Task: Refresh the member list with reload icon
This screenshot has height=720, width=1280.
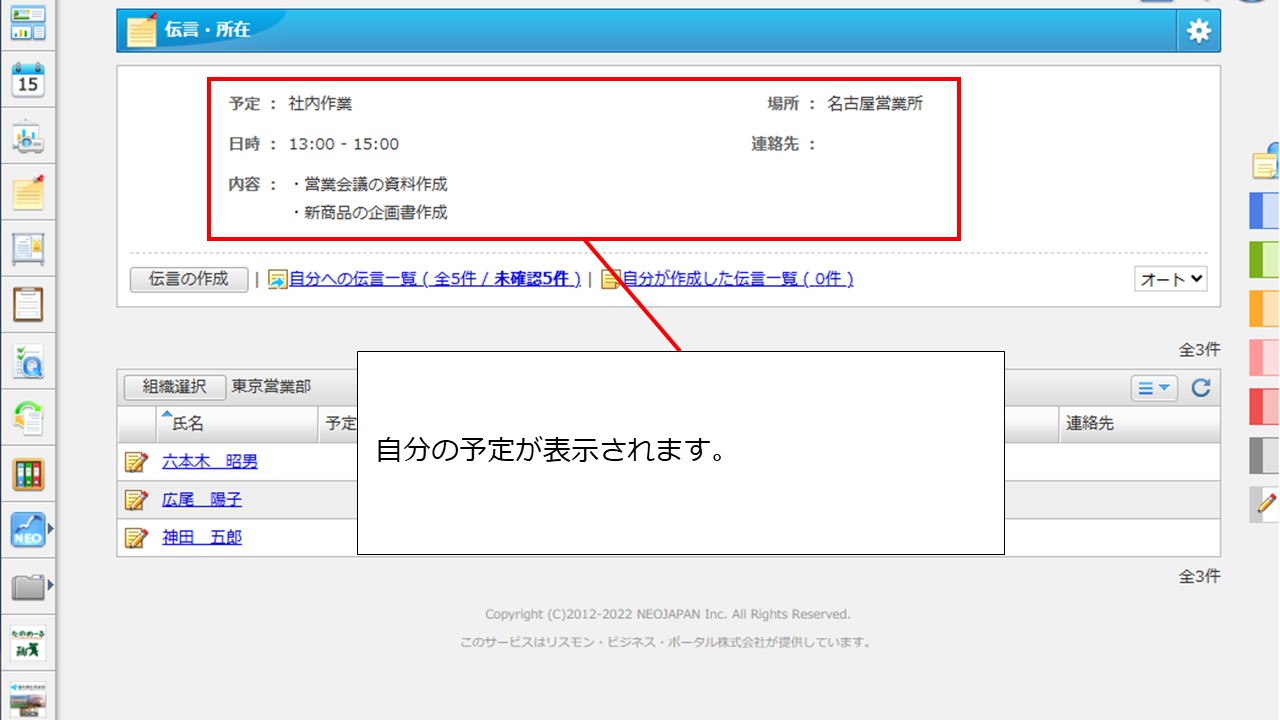Action: click(x=1201, y=388)
